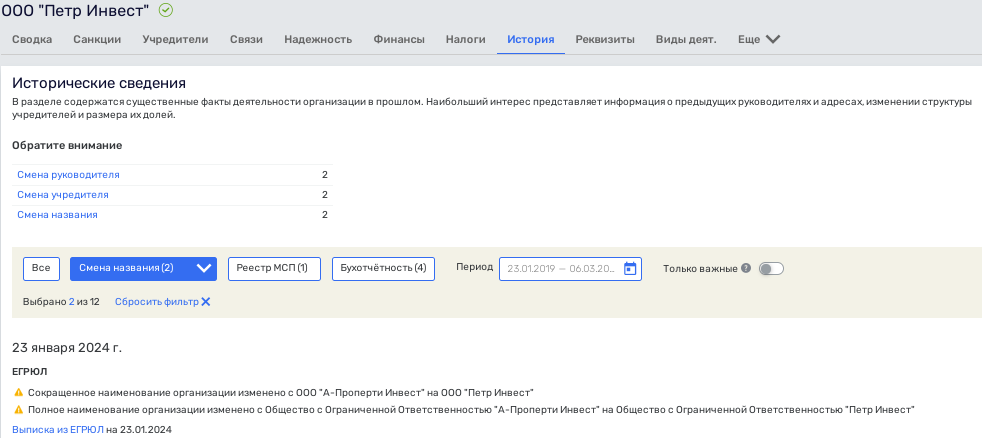Click the X icon to reset filter
The height and width of the screenshot is (438, 982).
[206, 301]
